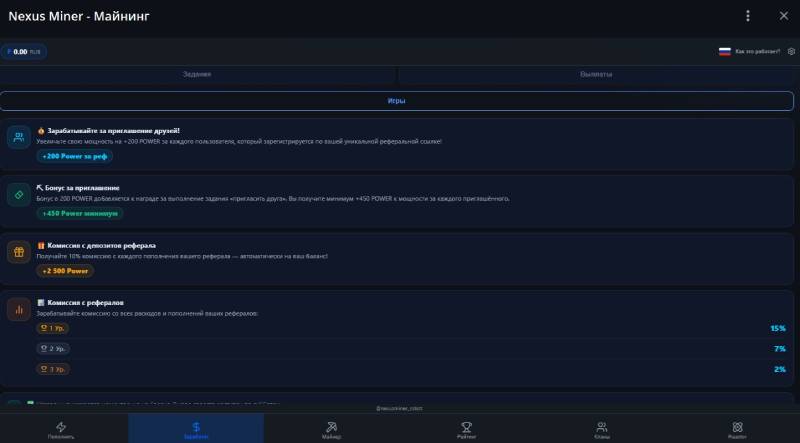800x443 pixels.
Task: Click the gift icon beside Комиссия с депозитов
Action: point(19,252)
